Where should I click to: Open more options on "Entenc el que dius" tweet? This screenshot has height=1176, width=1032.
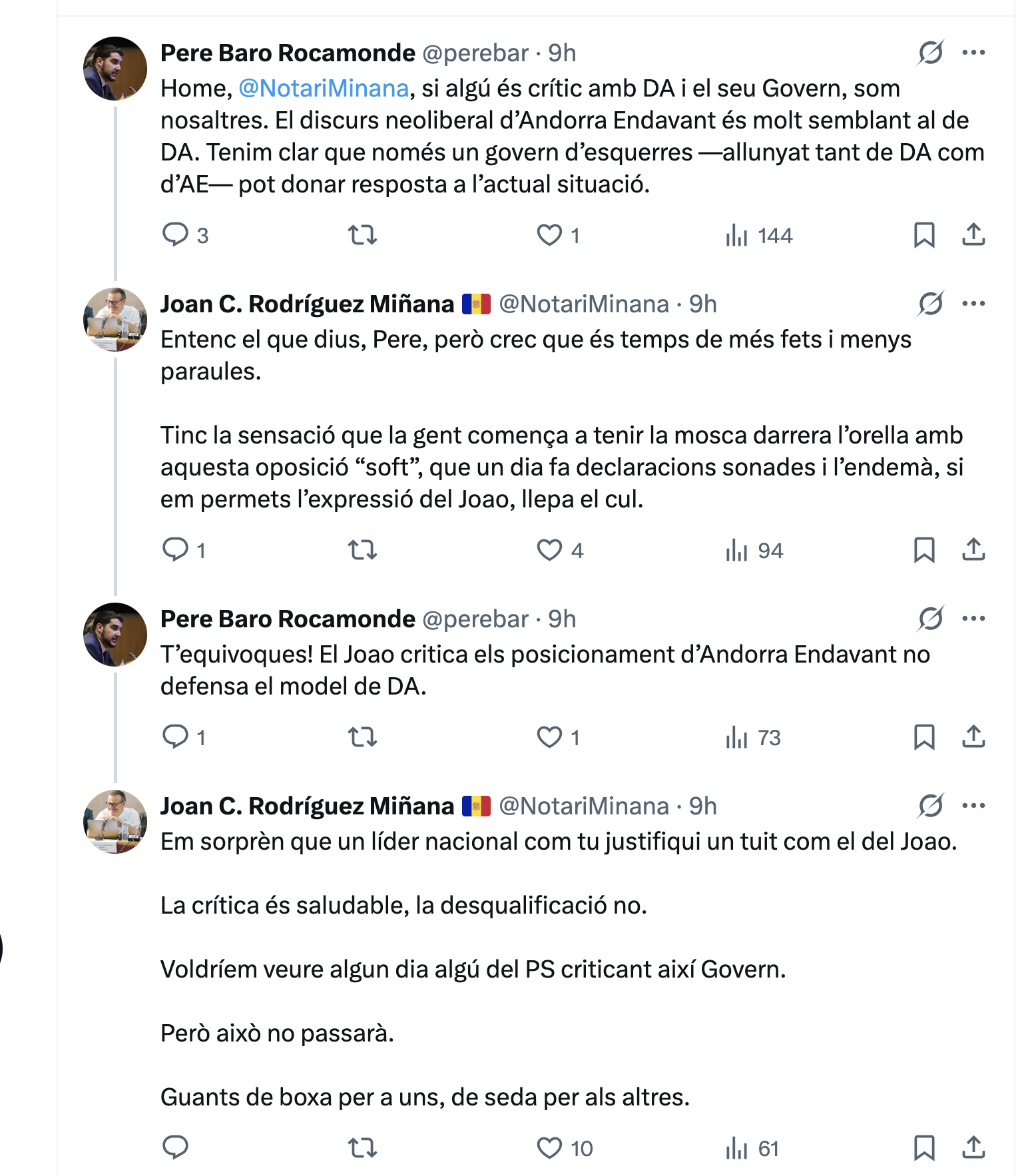pos(973,304)
